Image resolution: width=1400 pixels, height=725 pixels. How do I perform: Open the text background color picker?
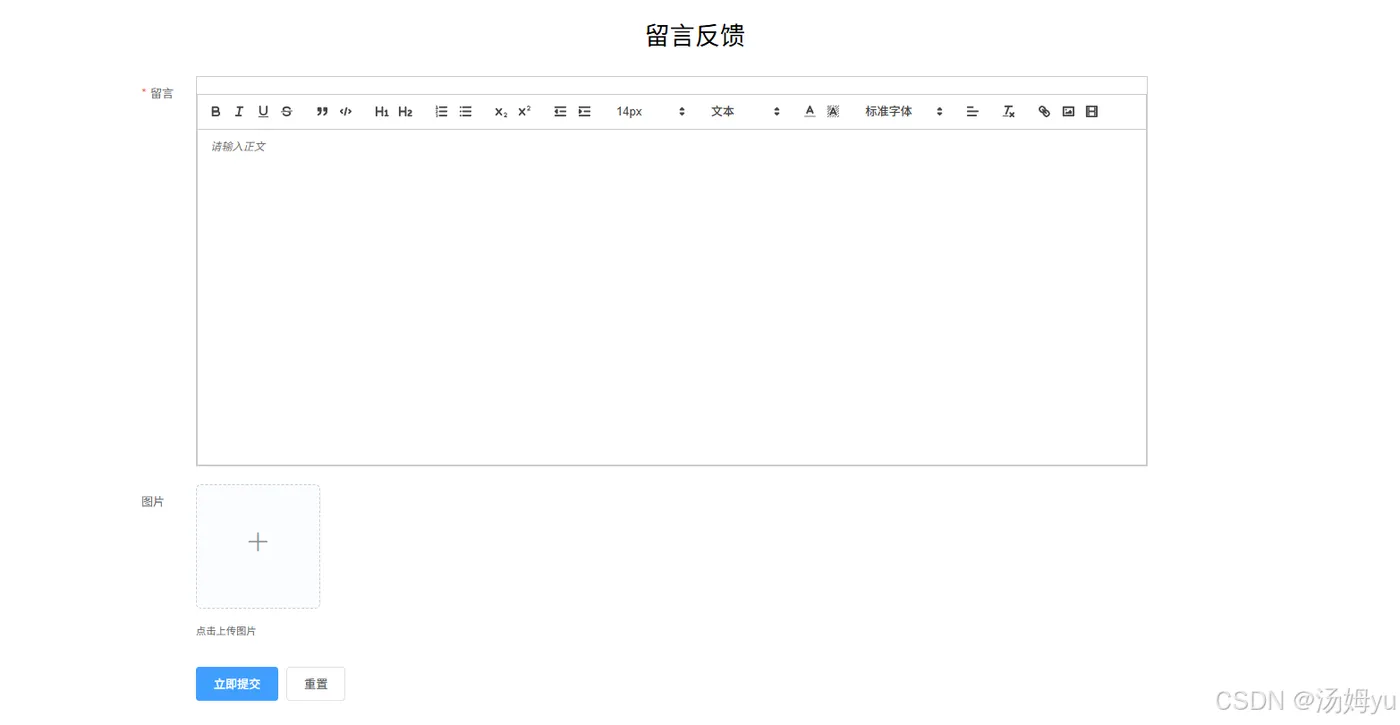[x=833, y=112]
